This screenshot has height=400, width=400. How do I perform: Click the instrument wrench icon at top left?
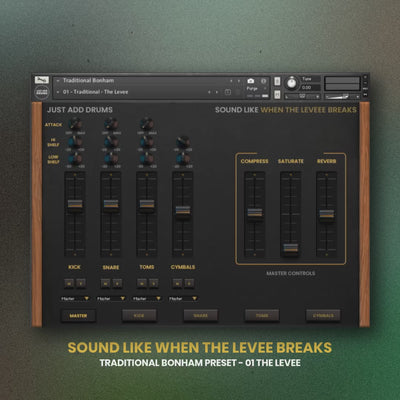tap(42, 80)
